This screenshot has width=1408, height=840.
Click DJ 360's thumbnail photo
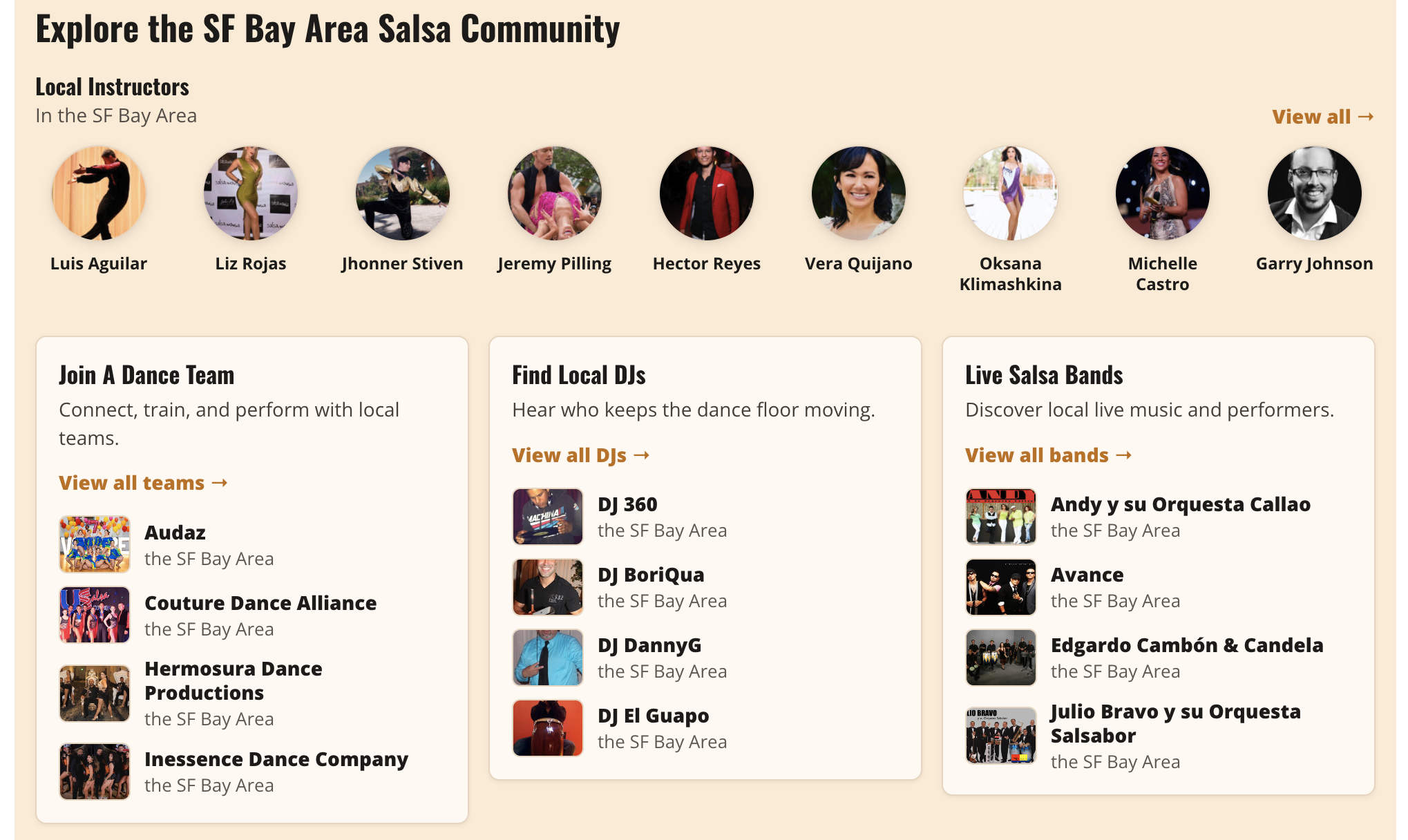(x=548, y=517)
